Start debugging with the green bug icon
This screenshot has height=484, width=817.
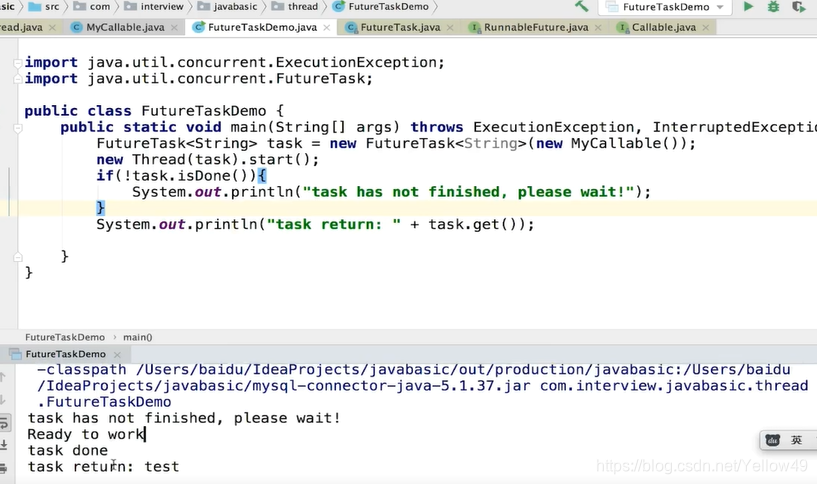coord(773,6)
